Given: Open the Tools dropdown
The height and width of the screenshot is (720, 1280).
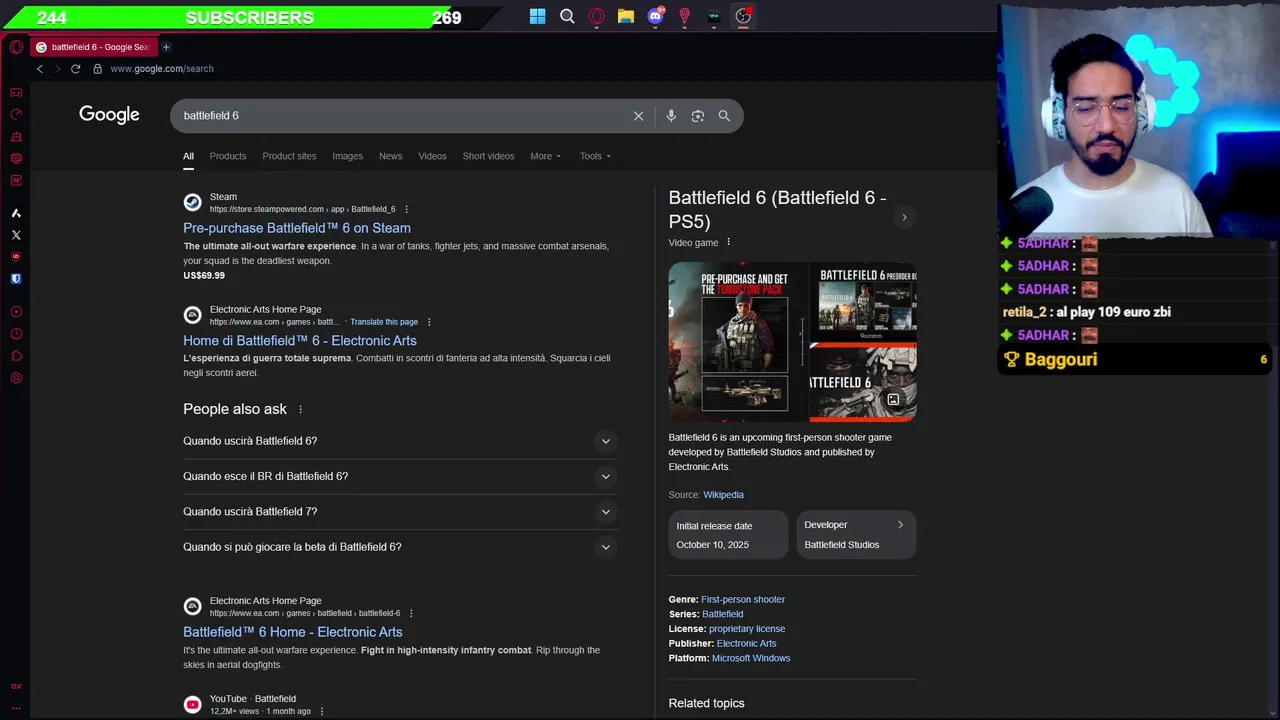Looking at the screenshot, I should tap(595, 156).
